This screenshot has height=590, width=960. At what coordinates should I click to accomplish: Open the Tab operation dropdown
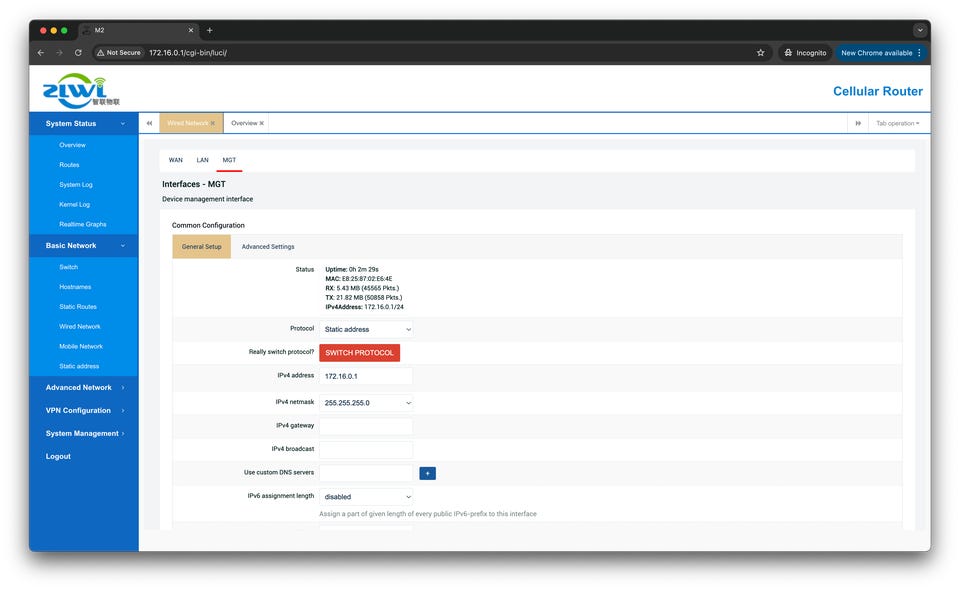(x=898, y=123)
